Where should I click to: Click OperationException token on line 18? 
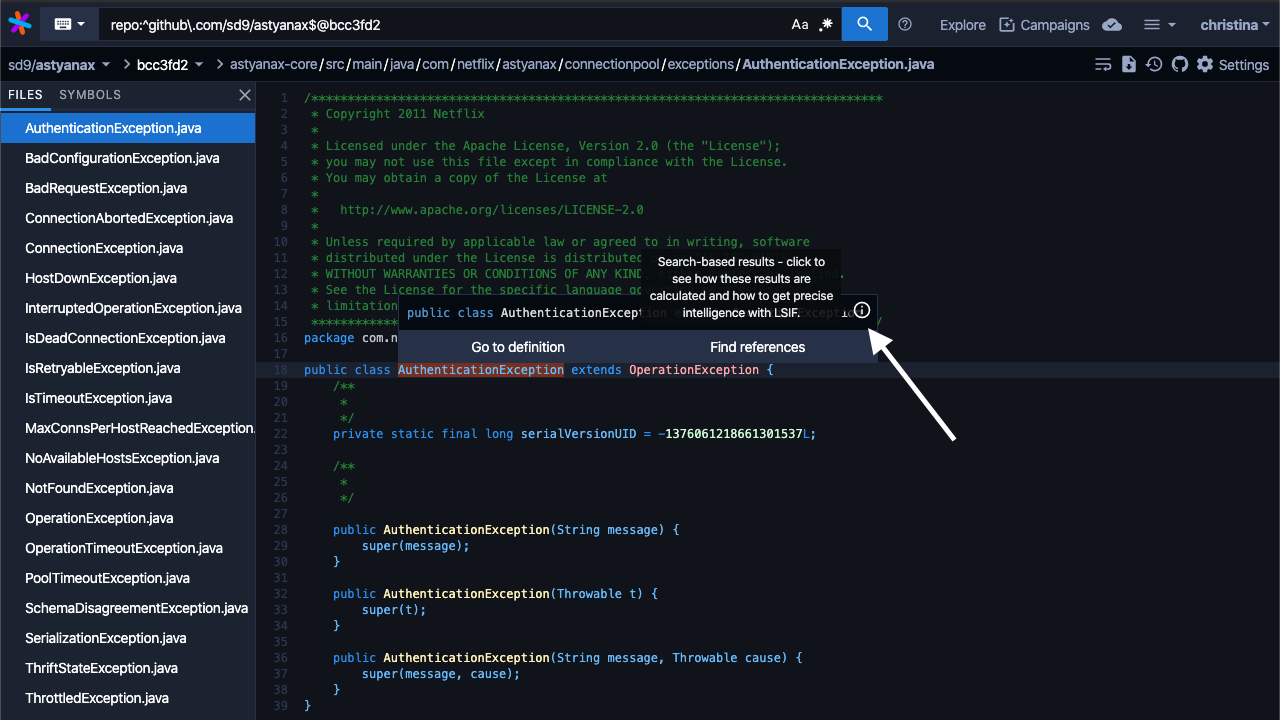[x=694, y=370]
